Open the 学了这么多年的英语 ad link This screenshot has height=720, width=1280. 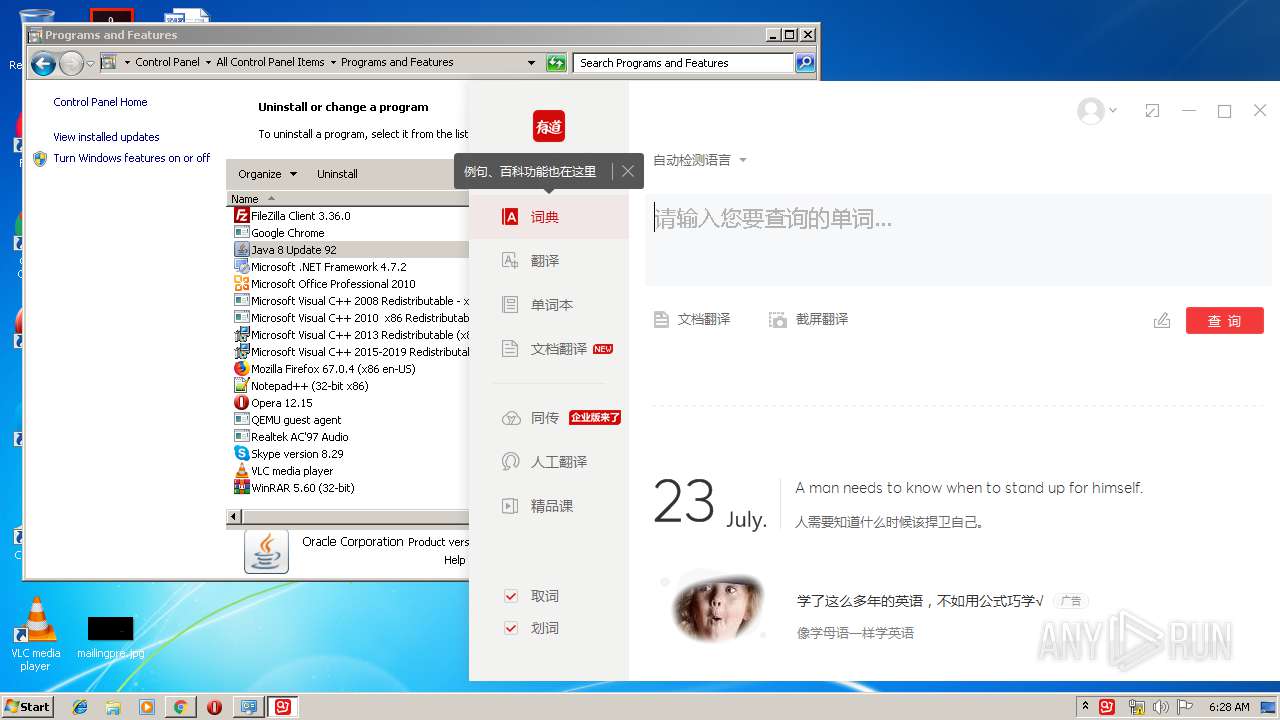920,601
